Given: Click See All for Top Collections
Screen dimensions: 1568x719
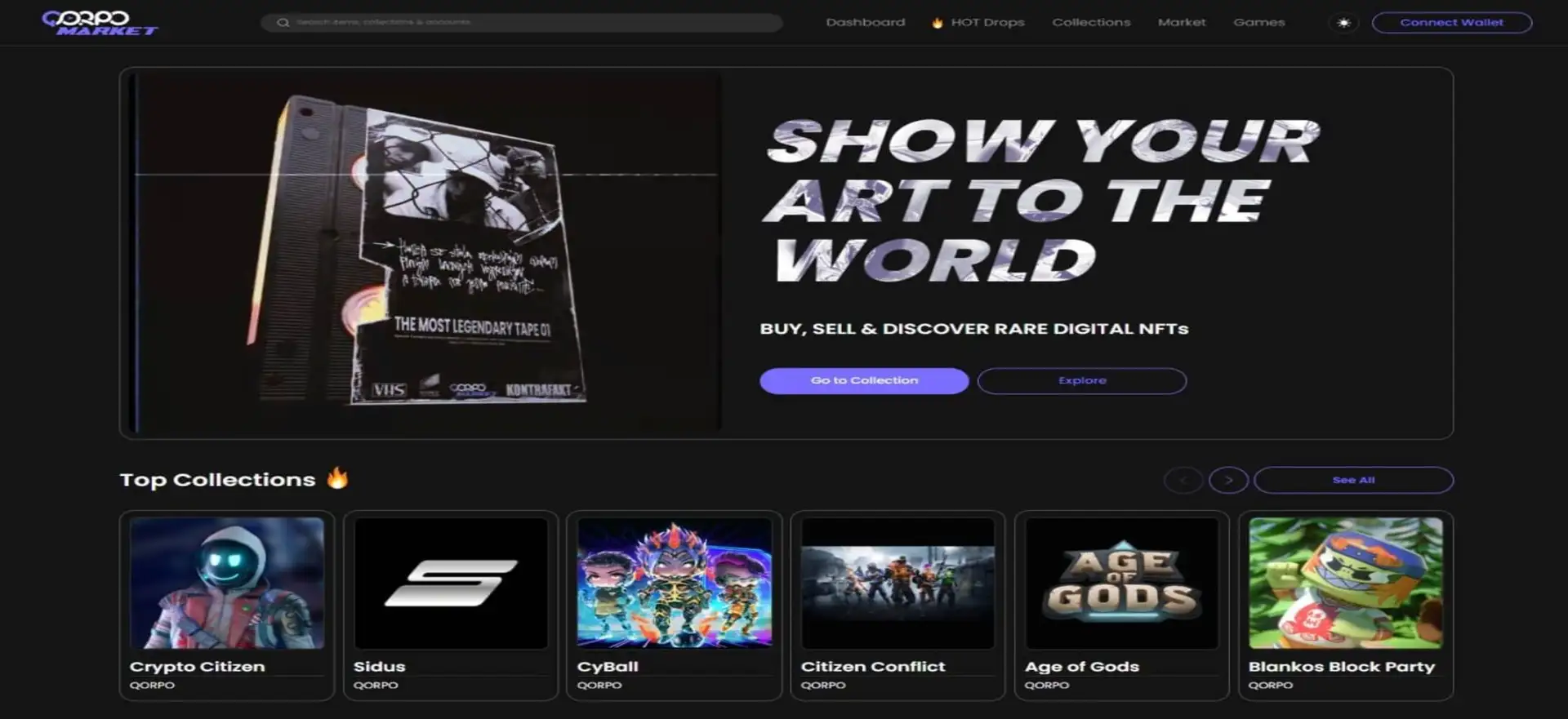Looking at the screenshot, I should pos(1353,480).
